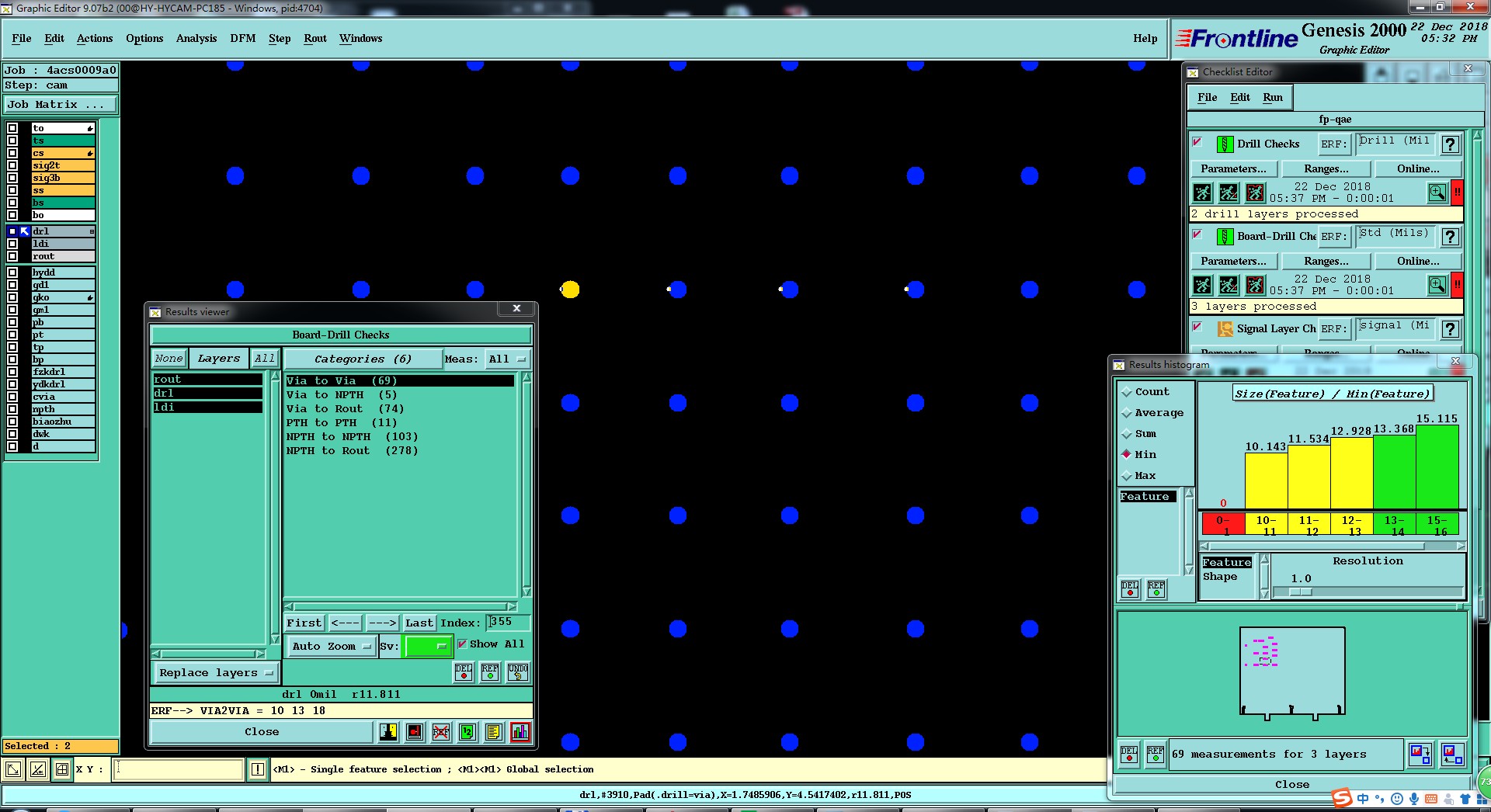Click Board-Drill Checks ERF button
This screenshot has height=812, width=1491.
pos(1334,237)
